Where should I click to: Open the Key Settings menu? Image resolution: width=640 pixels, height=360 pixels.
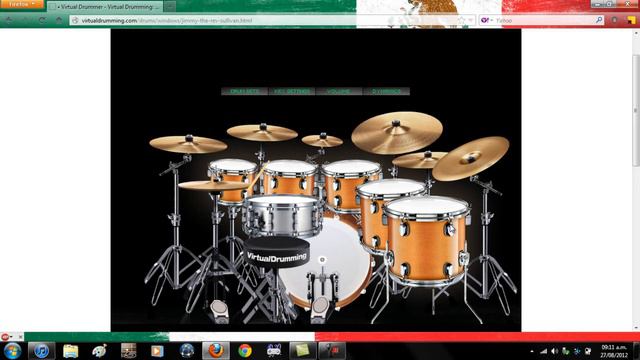292,91
